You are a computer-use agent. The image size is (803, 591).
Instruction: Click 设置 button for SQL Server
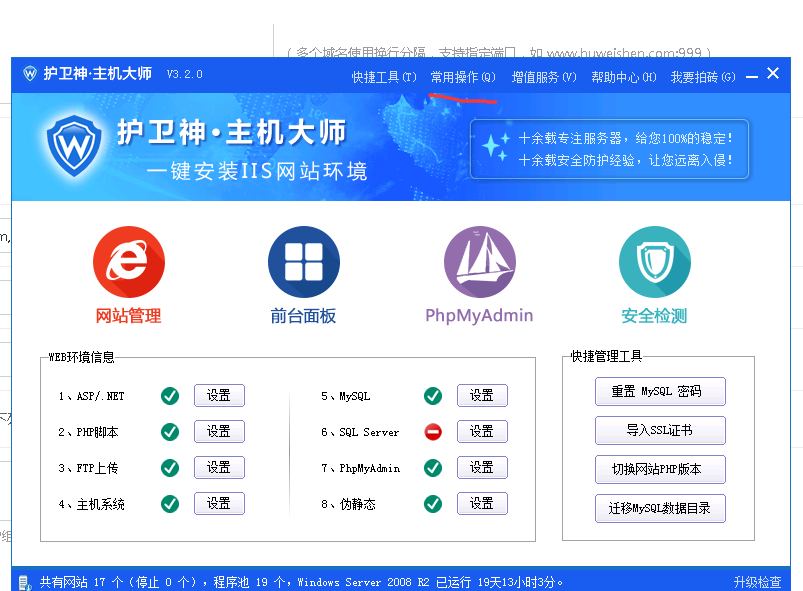click(482, 431)
